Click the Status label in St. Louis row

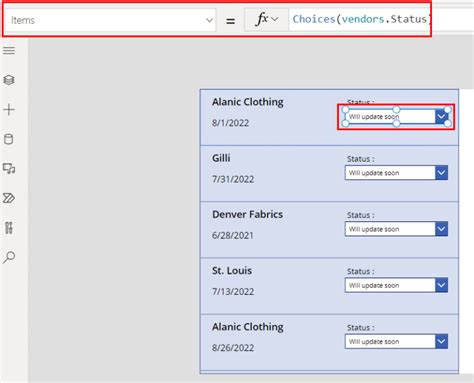coord(361,272)
